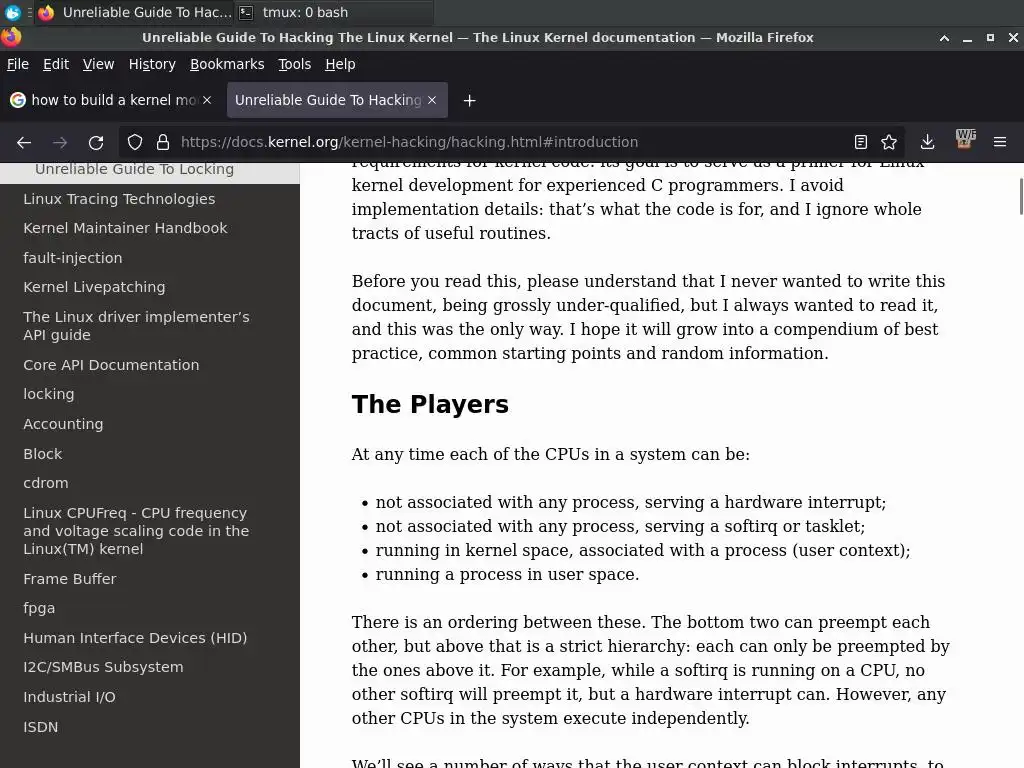Click bullet mentioning softirq or tasklet
Viewport: 1024px width, 768px height.
620,526
